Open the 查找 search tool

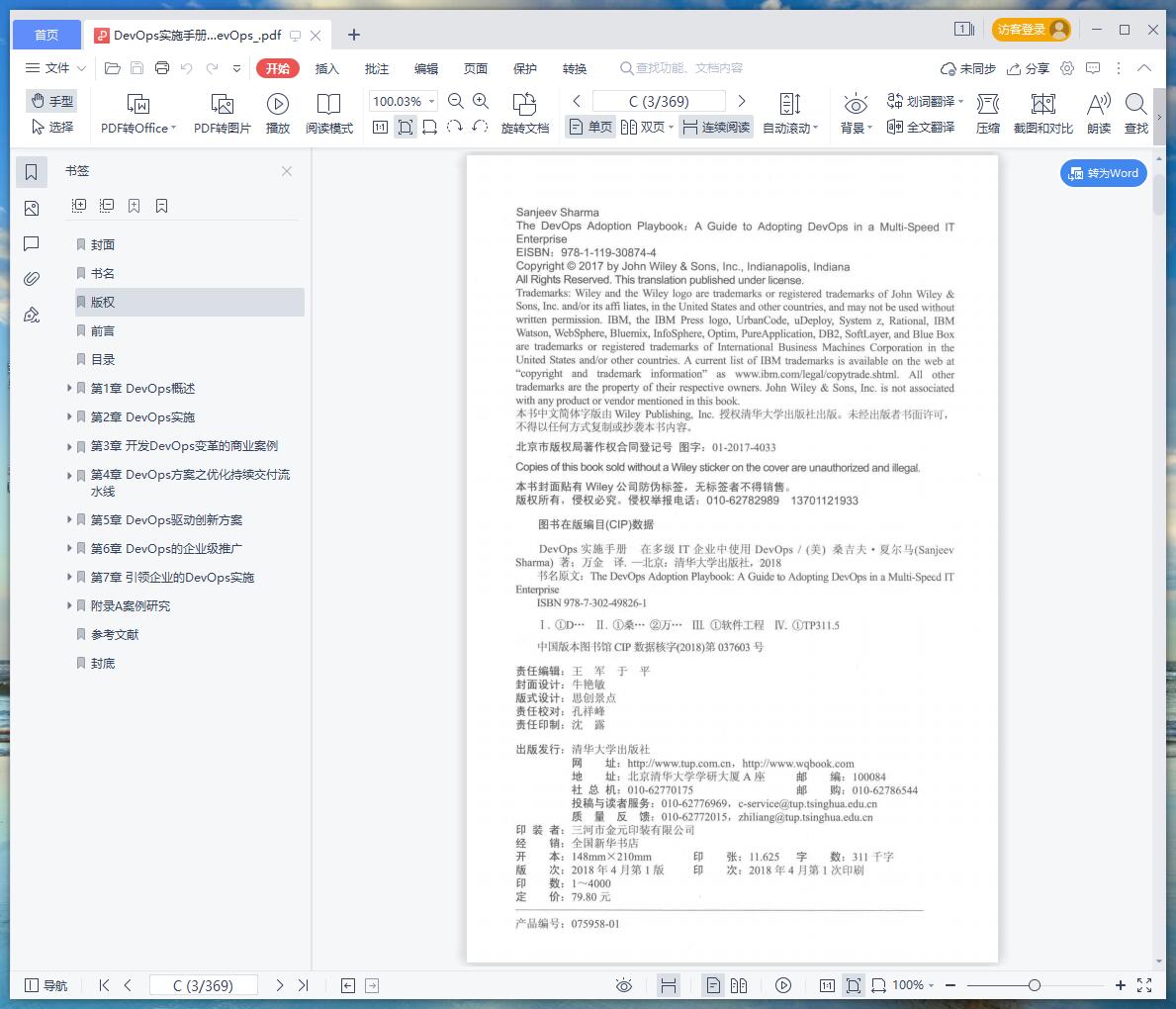1136,114
